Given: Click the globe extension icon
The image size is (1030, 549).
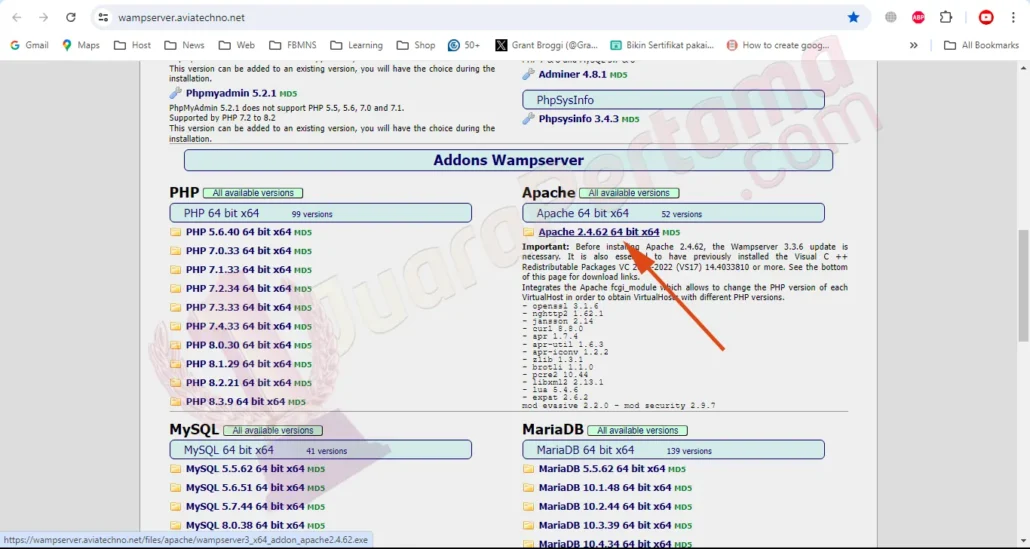Looking at the screenshot, I should point(891,18).
